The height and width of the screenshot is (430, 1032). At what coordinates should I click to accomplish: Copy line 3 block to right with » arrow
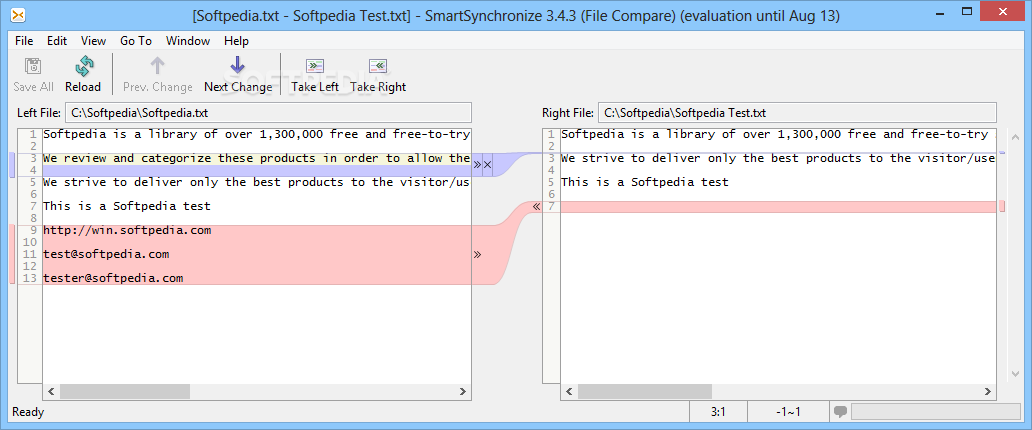(x=477, y=165)
